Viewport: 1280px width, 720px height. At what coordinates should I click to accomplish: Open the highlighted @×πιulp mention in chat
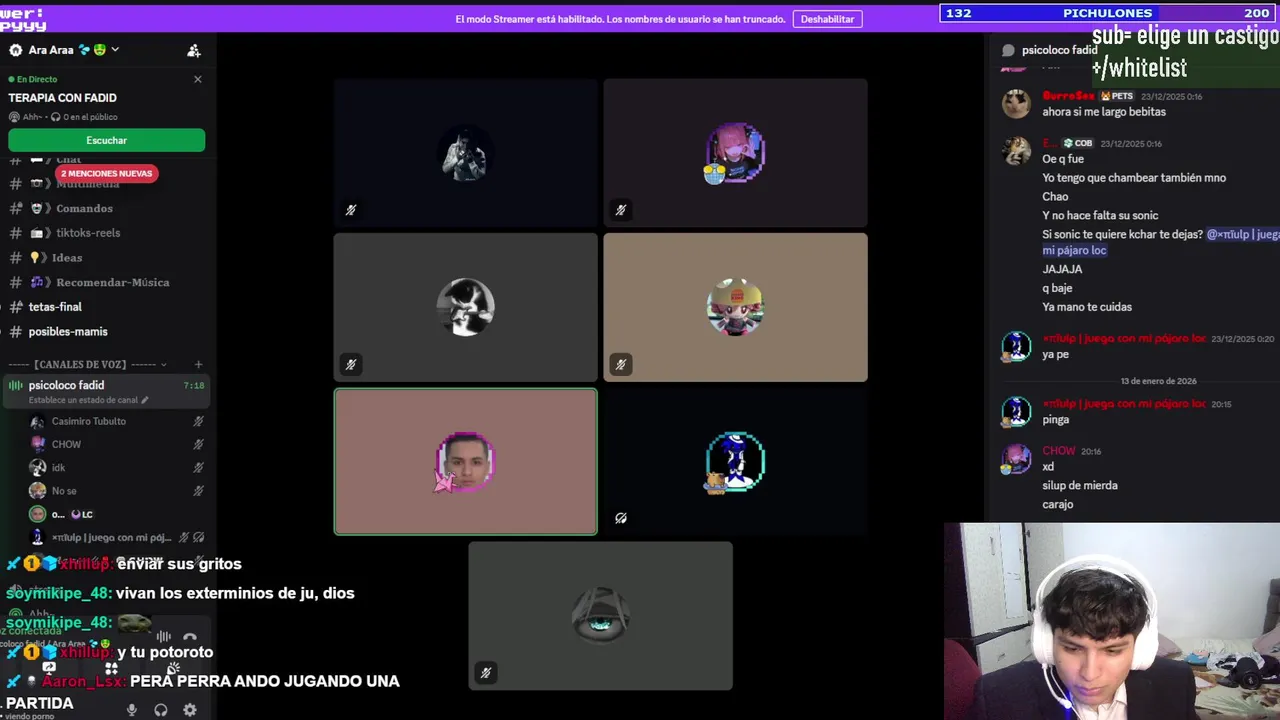(x=1243, y=234)
